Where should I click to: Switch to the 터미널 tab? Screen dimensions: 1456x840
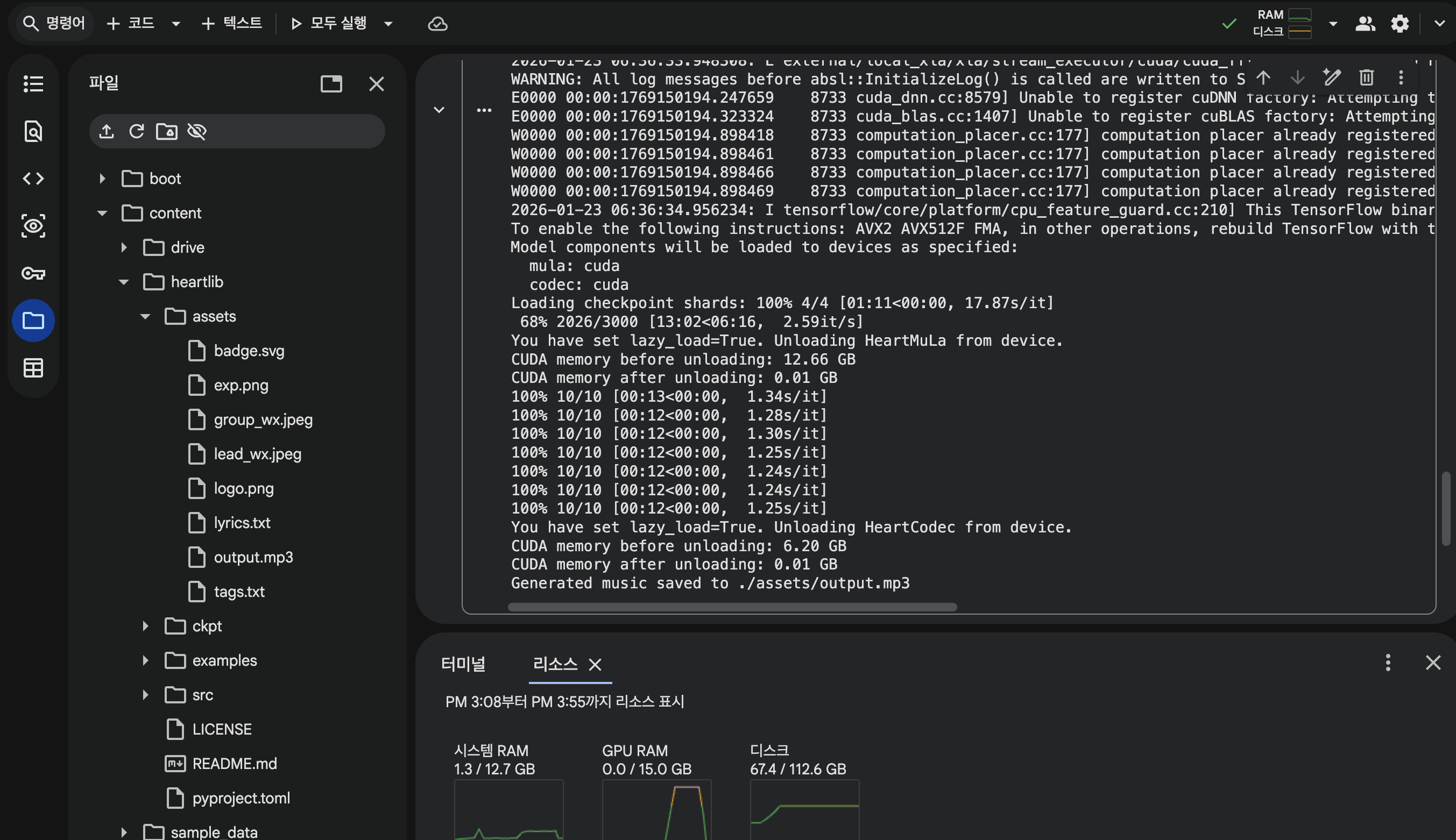point(463,664)
